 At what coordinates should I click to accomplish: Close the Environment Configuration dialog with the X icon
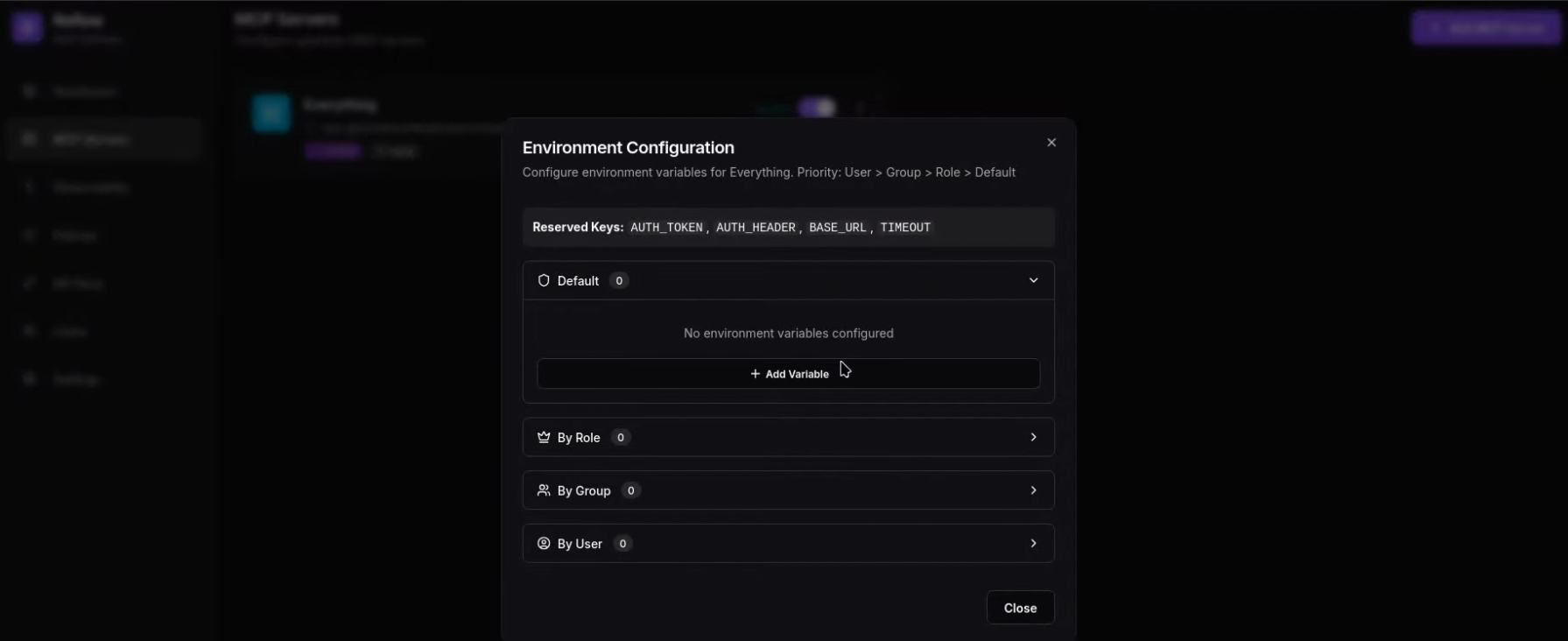click(1051, 143)
